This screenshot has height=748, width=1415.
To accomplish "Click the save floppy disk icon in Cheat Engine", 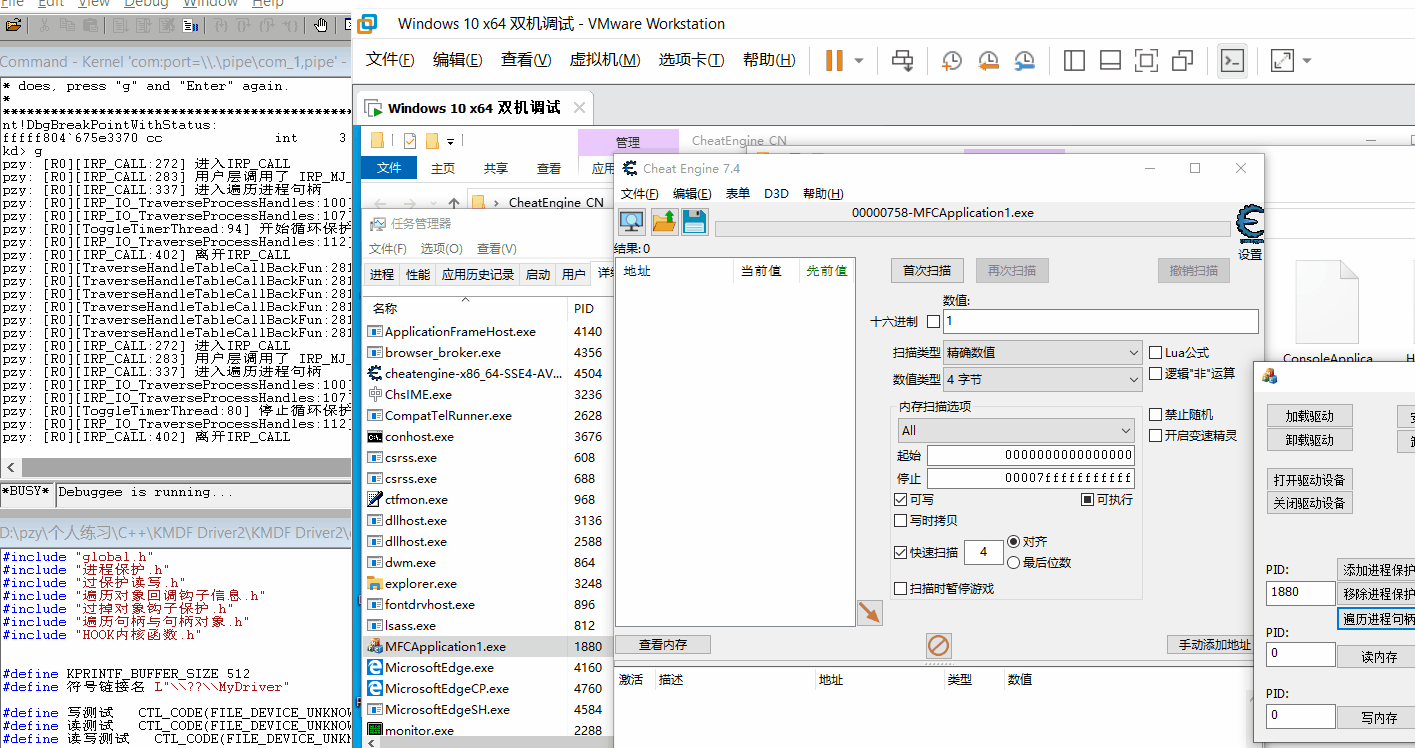I will (695, 222).
